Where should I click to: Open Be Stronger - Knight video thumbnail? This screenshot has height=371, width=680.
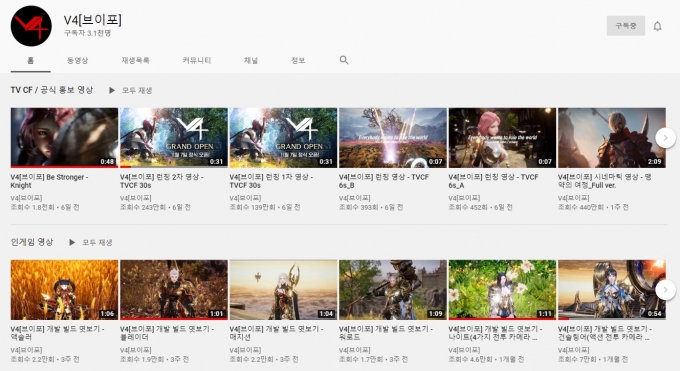64,138
